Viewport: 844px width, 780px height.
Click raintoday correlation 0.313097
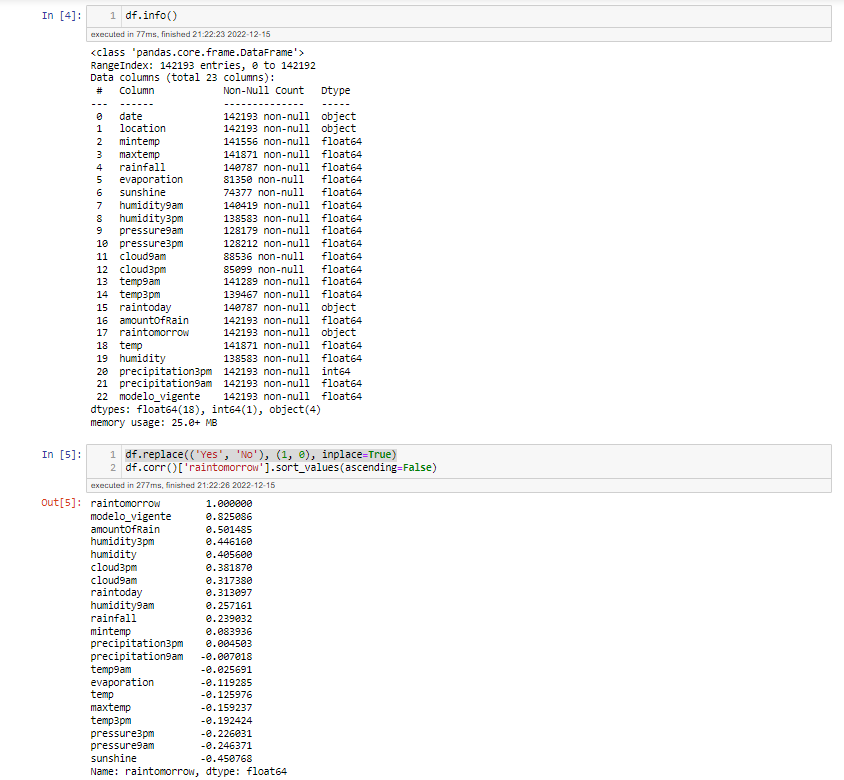click(229, 593)
